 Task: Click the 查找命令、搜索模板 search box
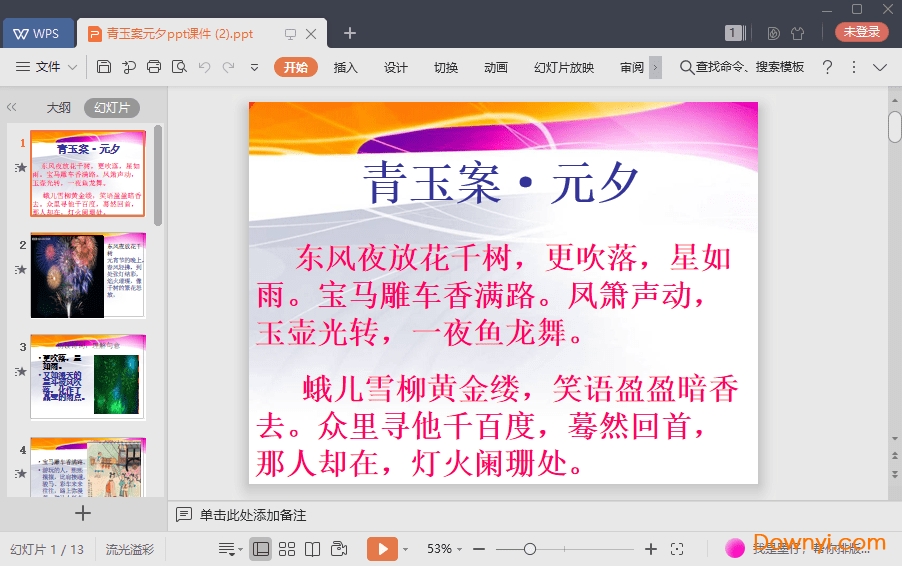742,67
